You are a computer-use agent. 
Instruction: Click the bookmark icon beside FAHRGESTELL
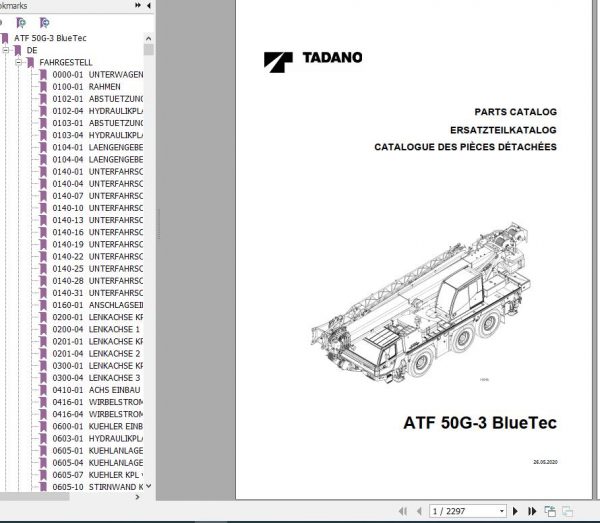pos(31,63)
